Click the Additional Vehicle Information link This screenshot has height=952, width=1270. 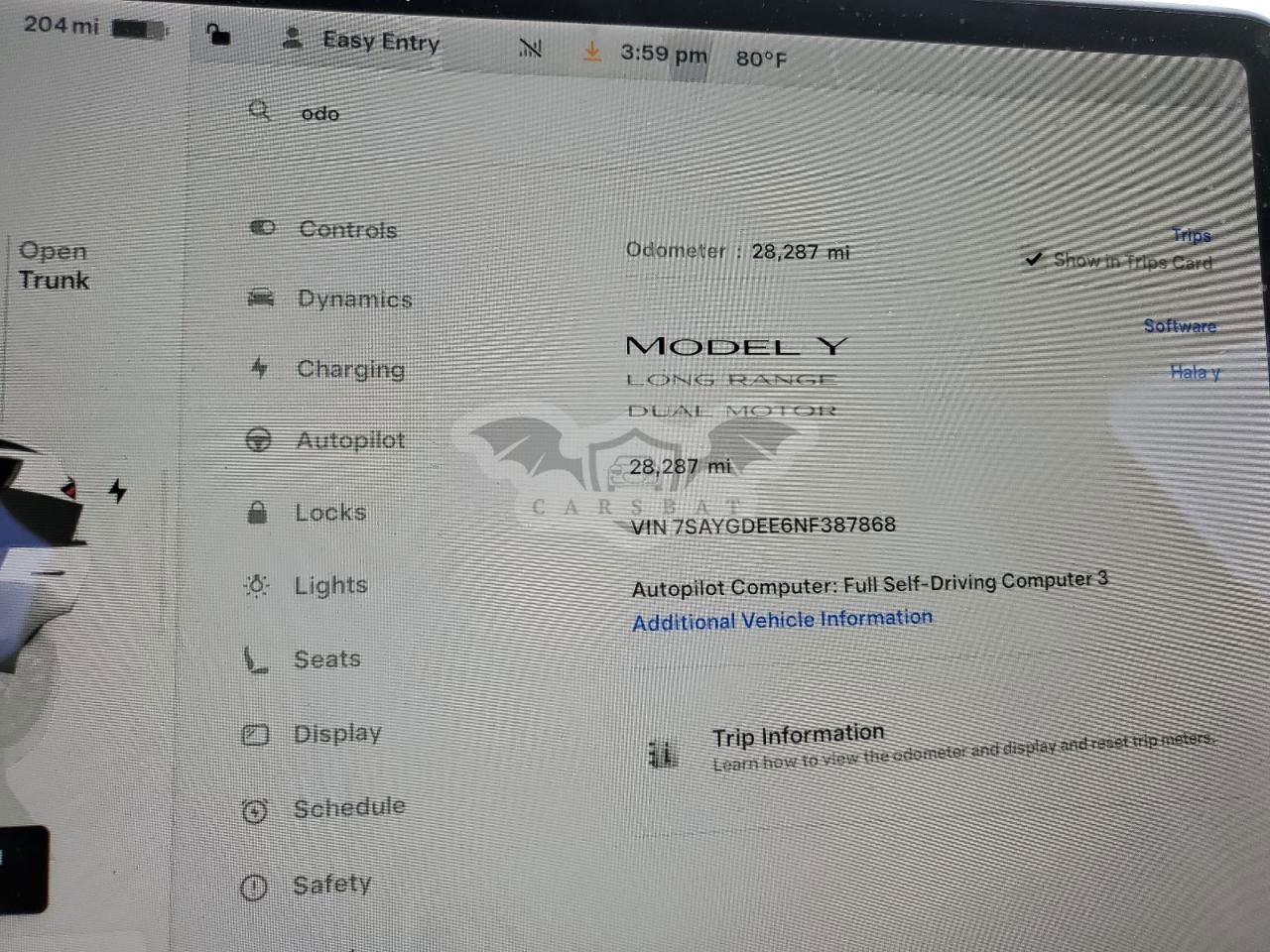click(783, 620)
